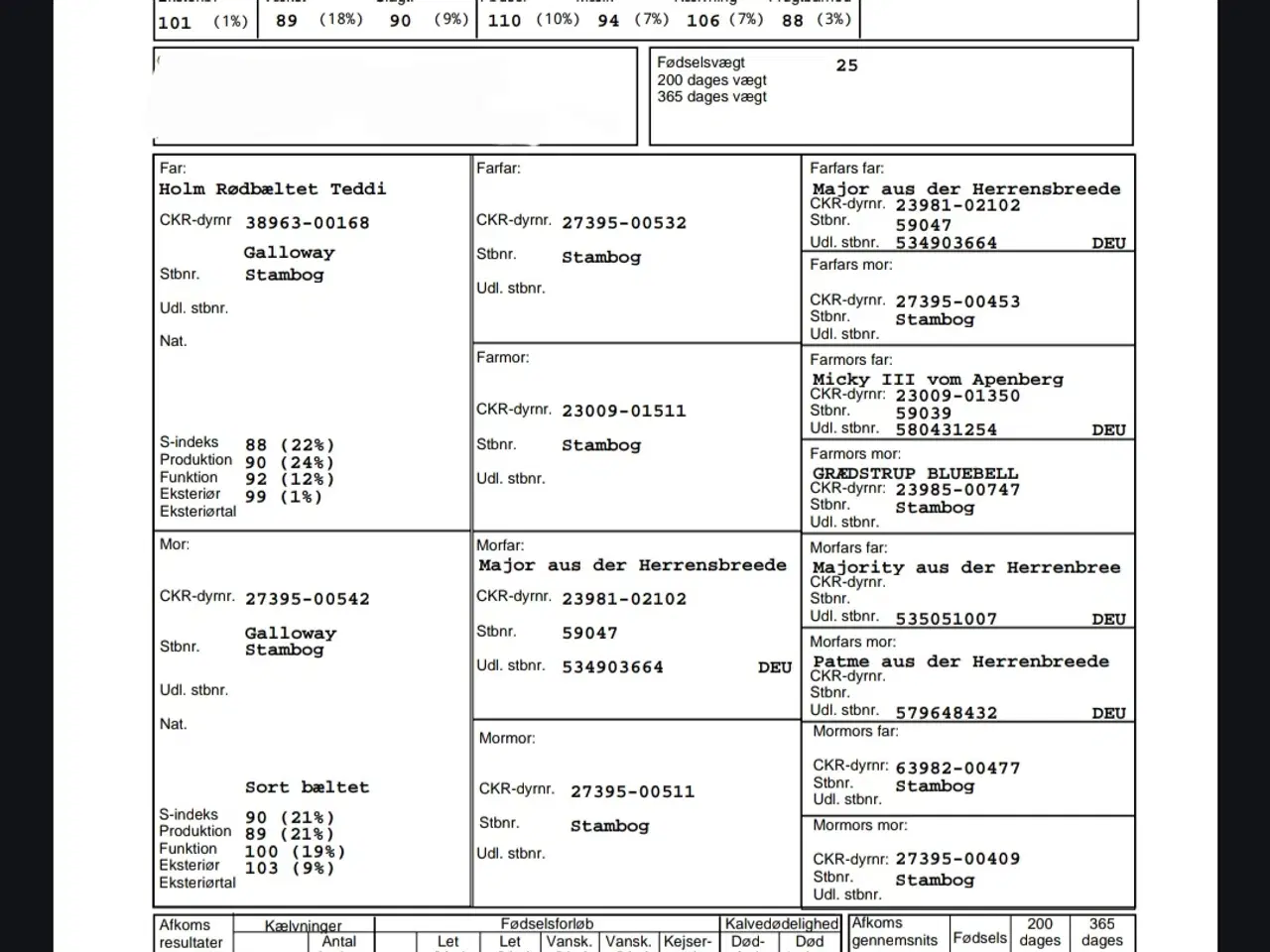
Task: Click Mormors far CKR number 63982-00477
Action: [957, 769]
